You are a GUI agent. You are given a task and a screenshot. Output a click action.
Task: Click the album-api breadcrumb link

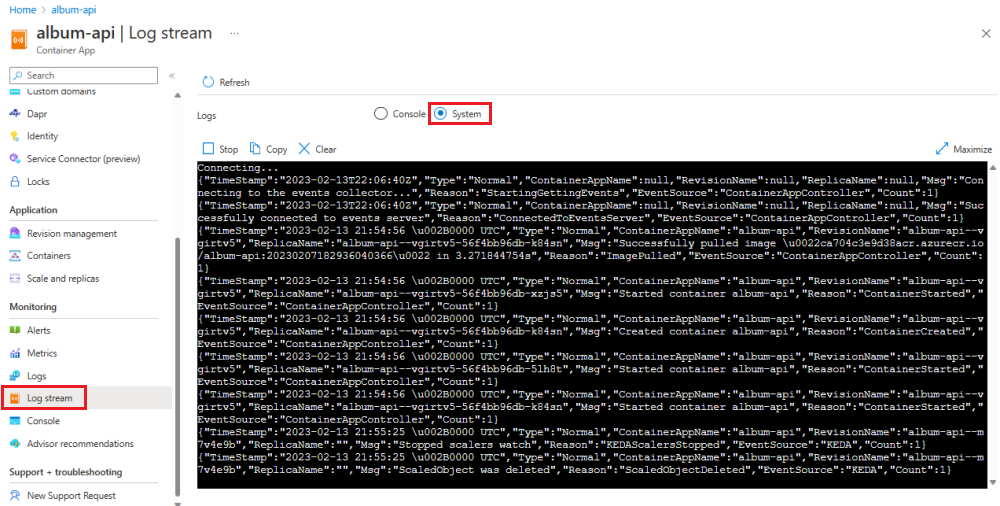pos(74,10)
